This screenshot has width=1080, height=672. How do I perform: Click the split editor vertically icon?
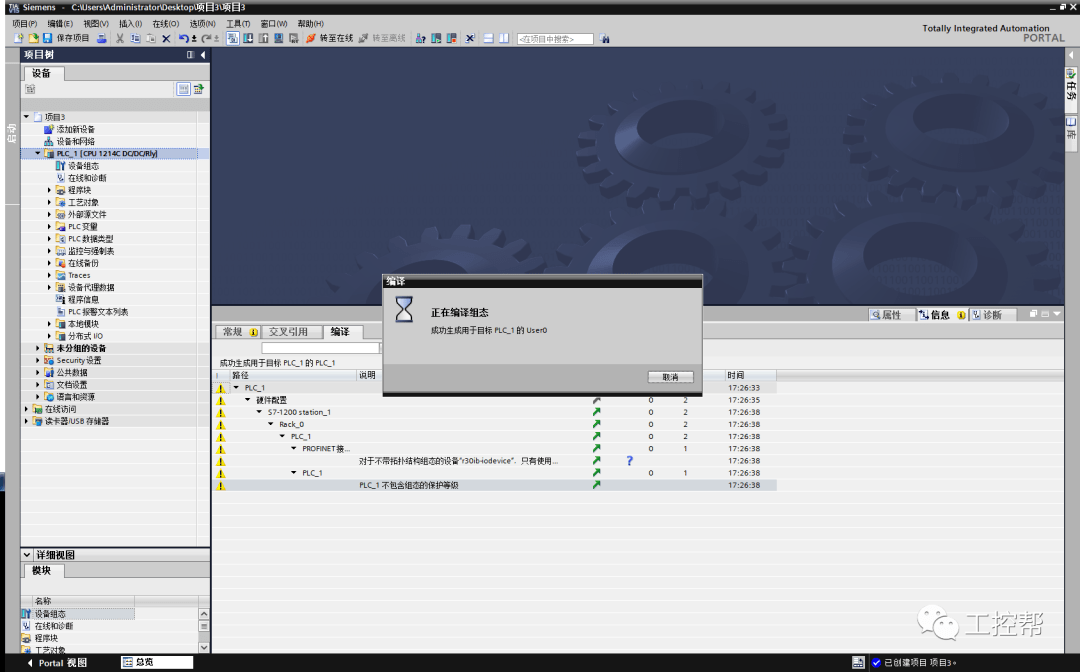pos(503,39)
